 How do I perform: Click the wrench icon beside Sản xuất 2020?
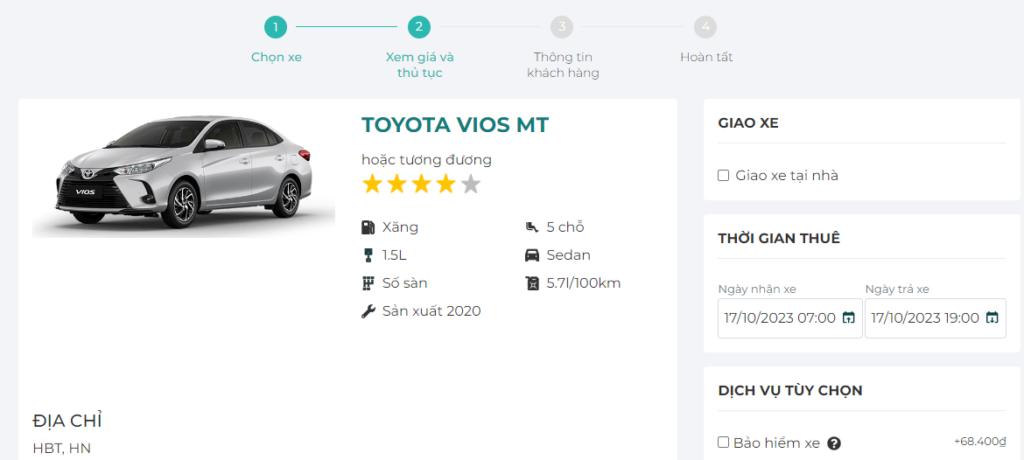pyautogui.click(x=368, y=311)
